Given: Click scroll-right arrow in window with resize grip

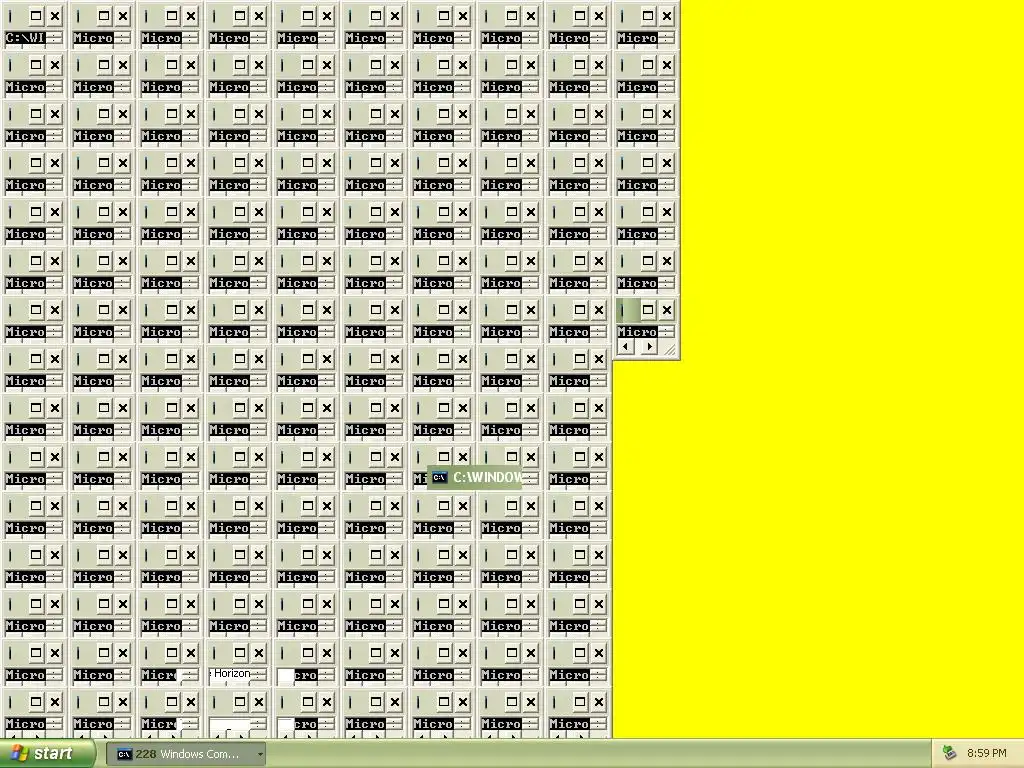Looking at the screenshot, I should (648, 347).
